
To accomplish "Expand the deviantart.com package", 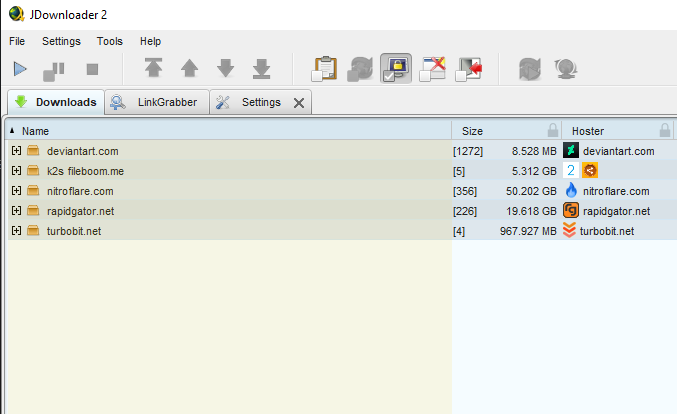I will tap(16, 150).
